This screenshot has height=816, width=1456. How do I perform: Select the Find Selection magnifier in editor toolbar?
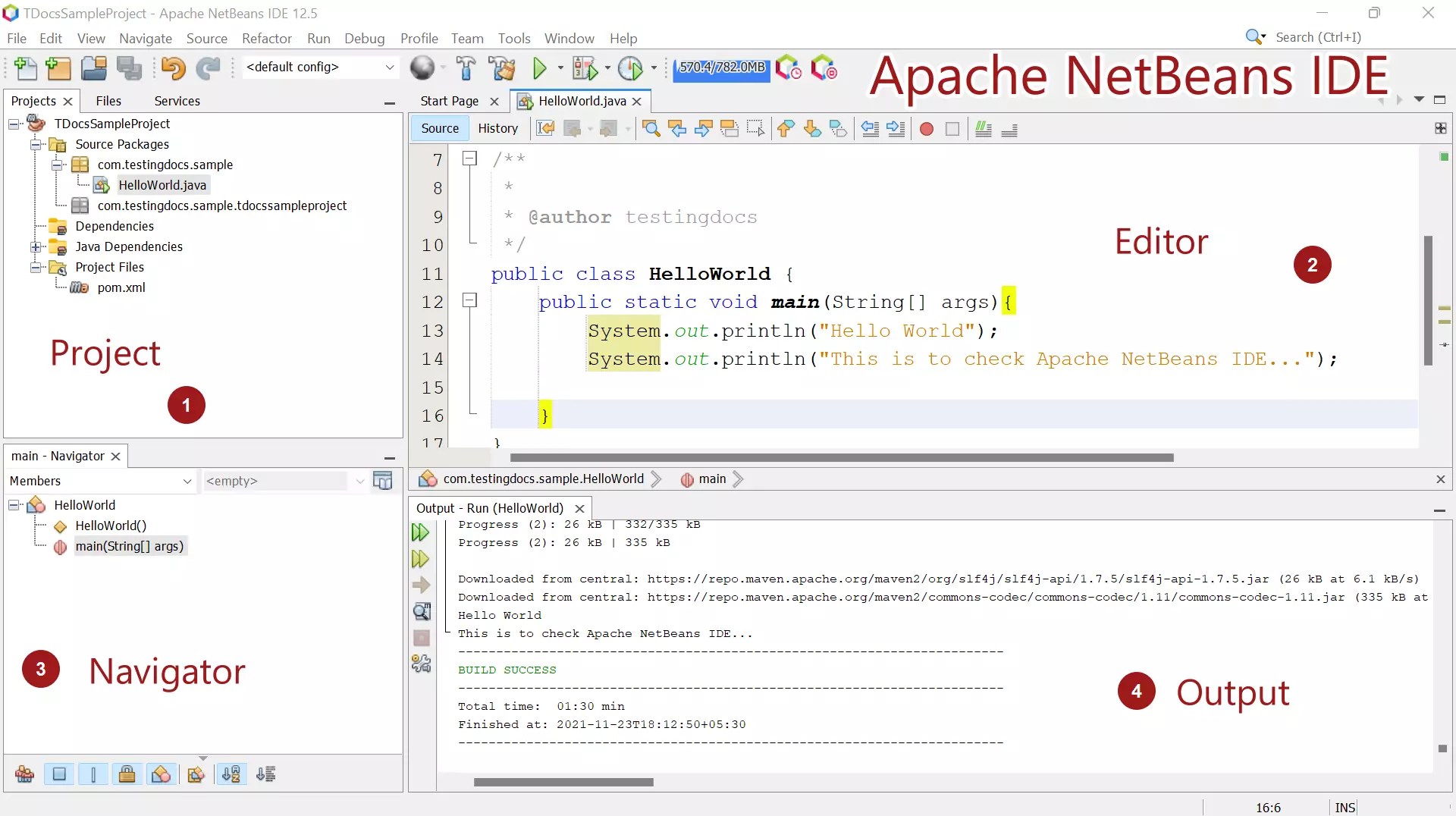[651, 129]
